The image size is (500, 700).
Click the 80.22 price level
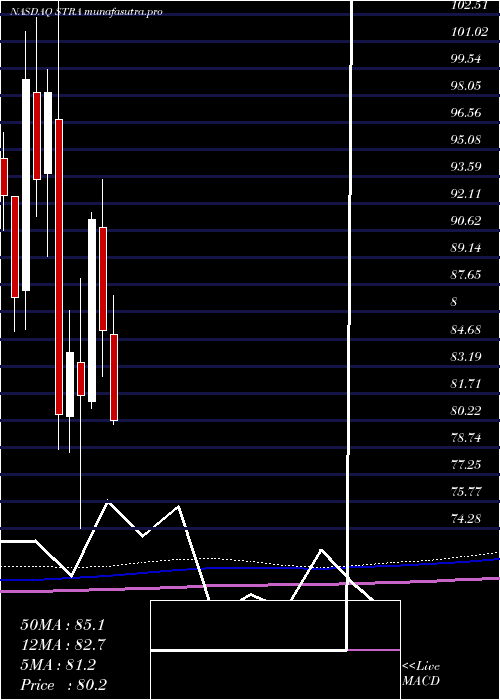coord(467,411)
